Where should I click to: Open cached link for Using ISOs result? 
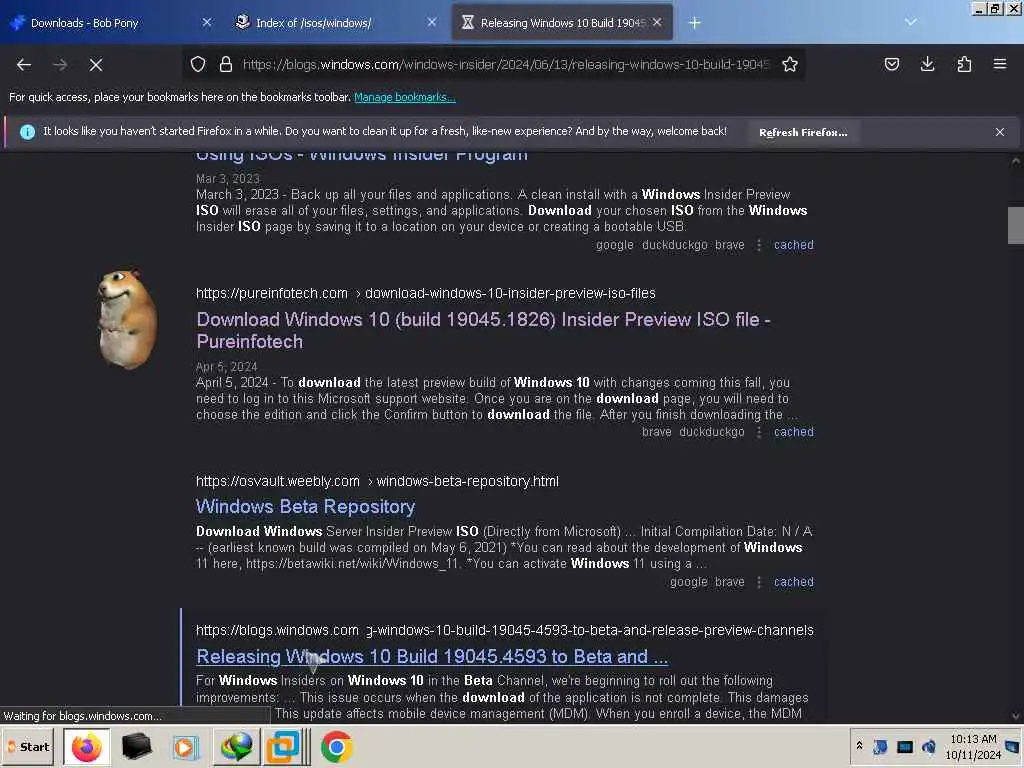click(x=793, y=245)
